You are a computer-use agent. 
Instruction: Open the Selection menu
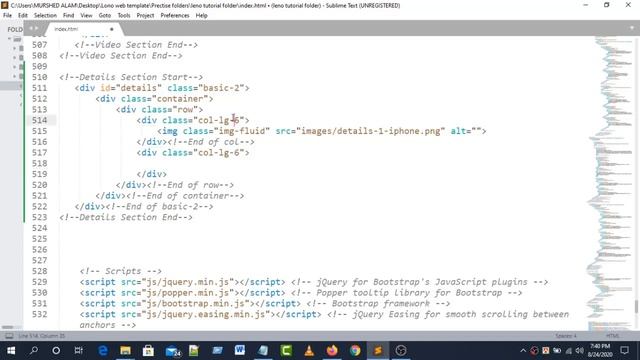tap(45, 16)
